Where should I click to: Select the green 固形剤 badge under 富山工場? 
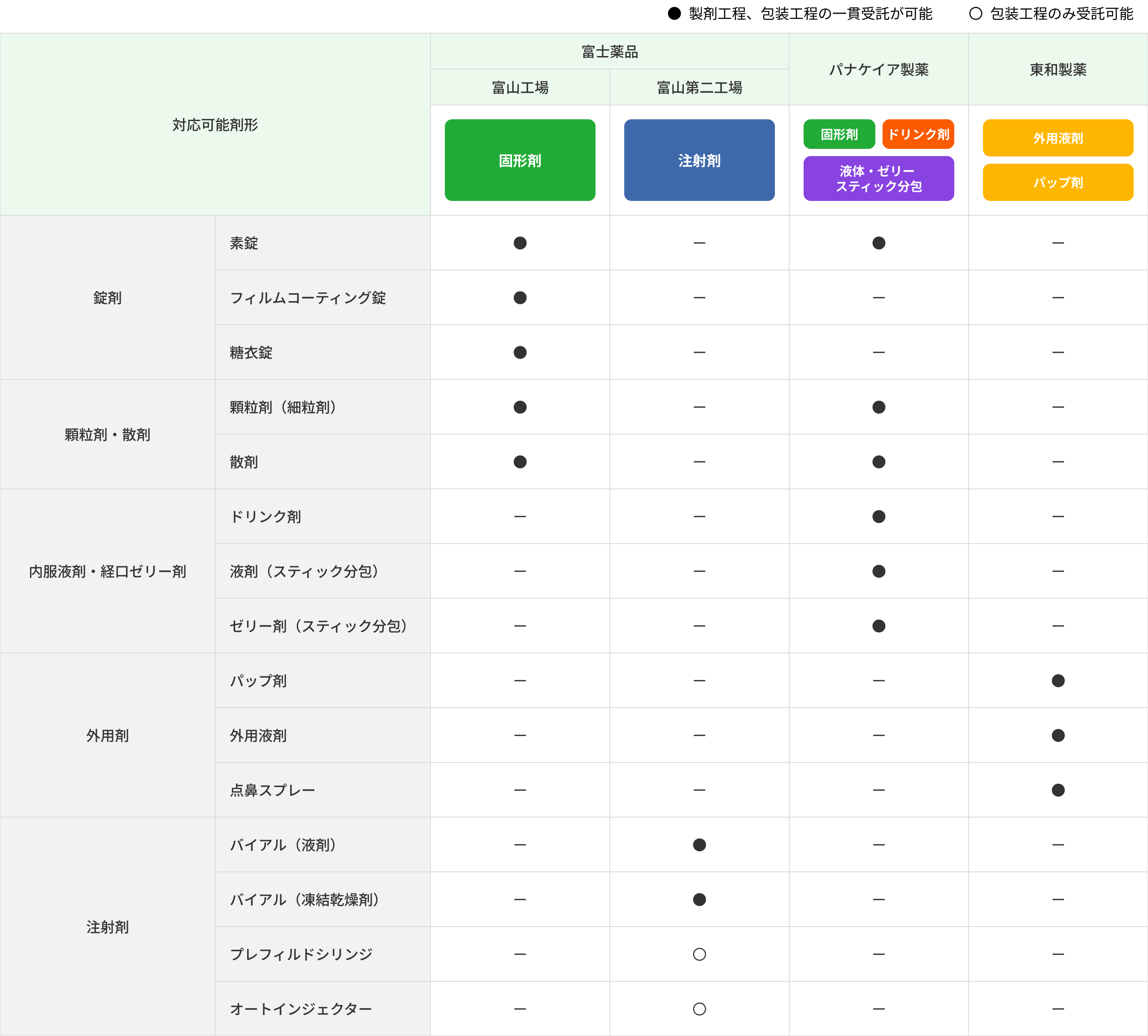519,160
